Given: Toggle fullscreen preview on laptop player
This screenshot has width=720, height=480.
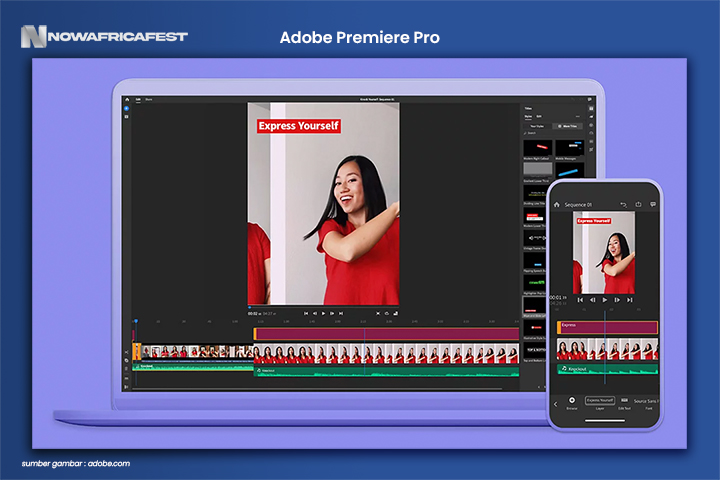Looking at the screenshot, I should [378, 313].
